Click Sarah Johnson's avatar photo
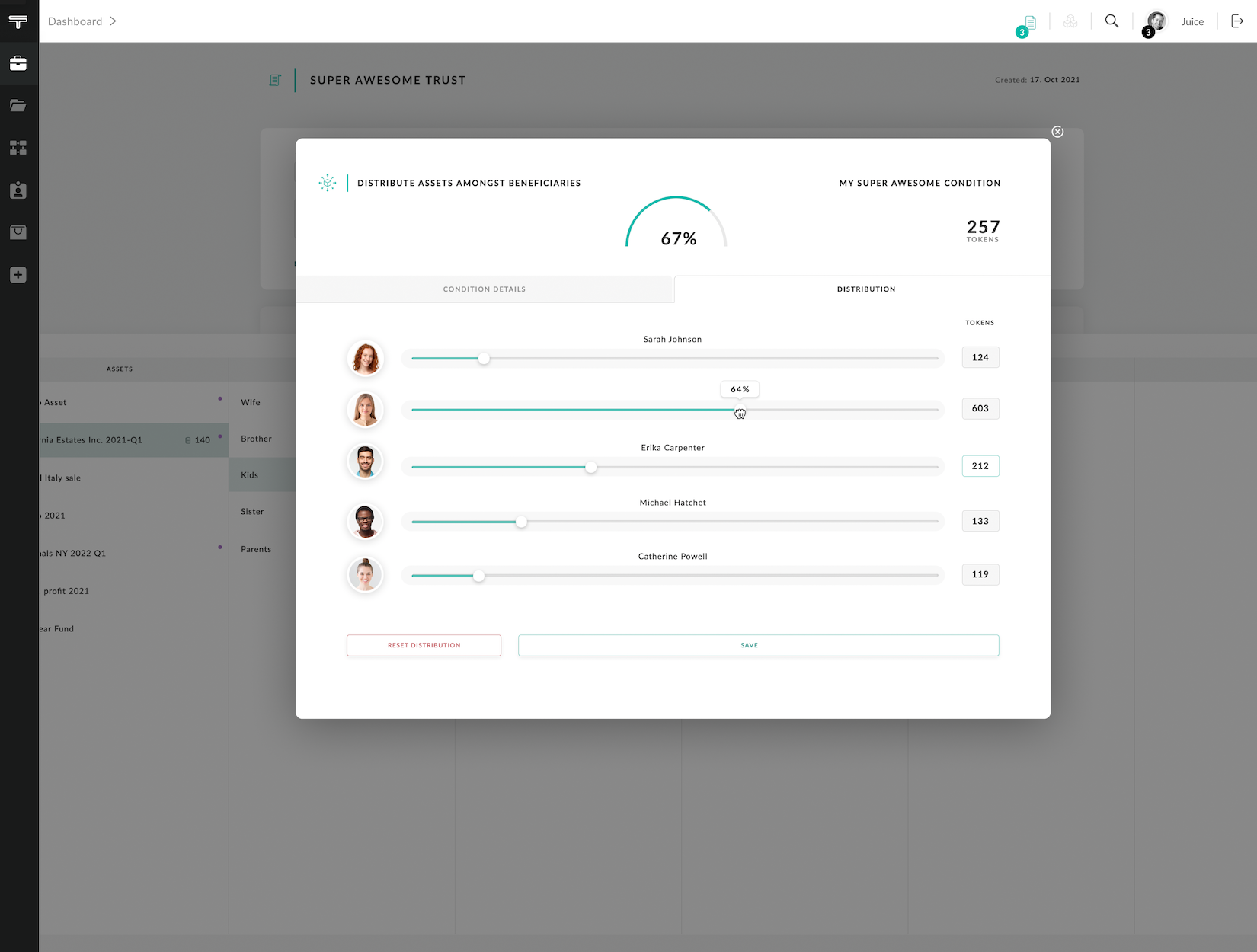 click(366, 359)
